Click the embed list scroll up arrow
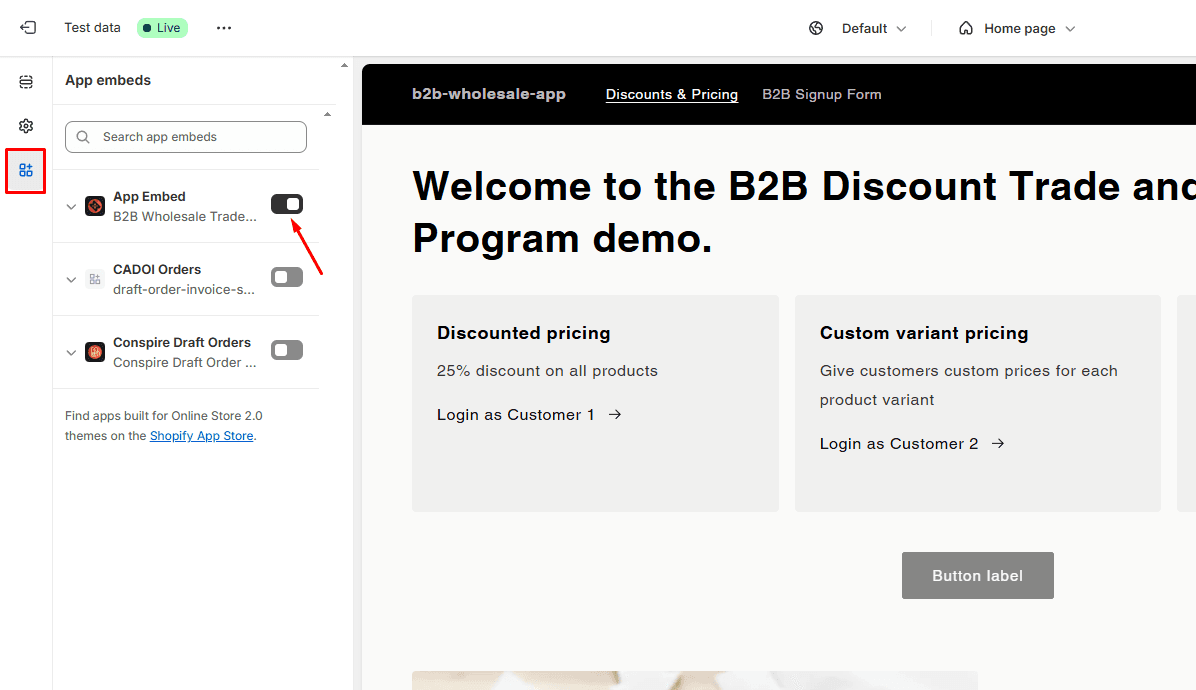 click(327, 114)
